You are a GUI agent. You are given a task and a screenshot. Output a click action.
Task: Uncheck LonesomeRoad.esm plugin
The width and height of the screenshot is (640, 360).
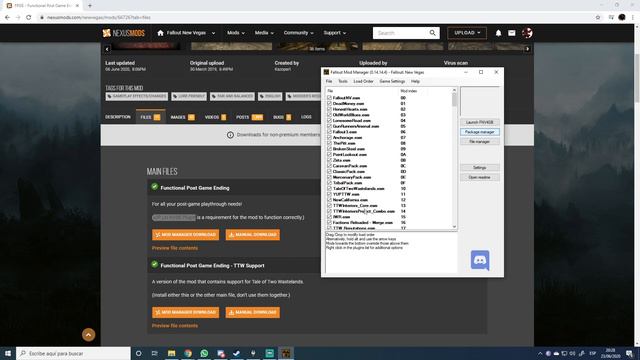click(x=329, y=121)
